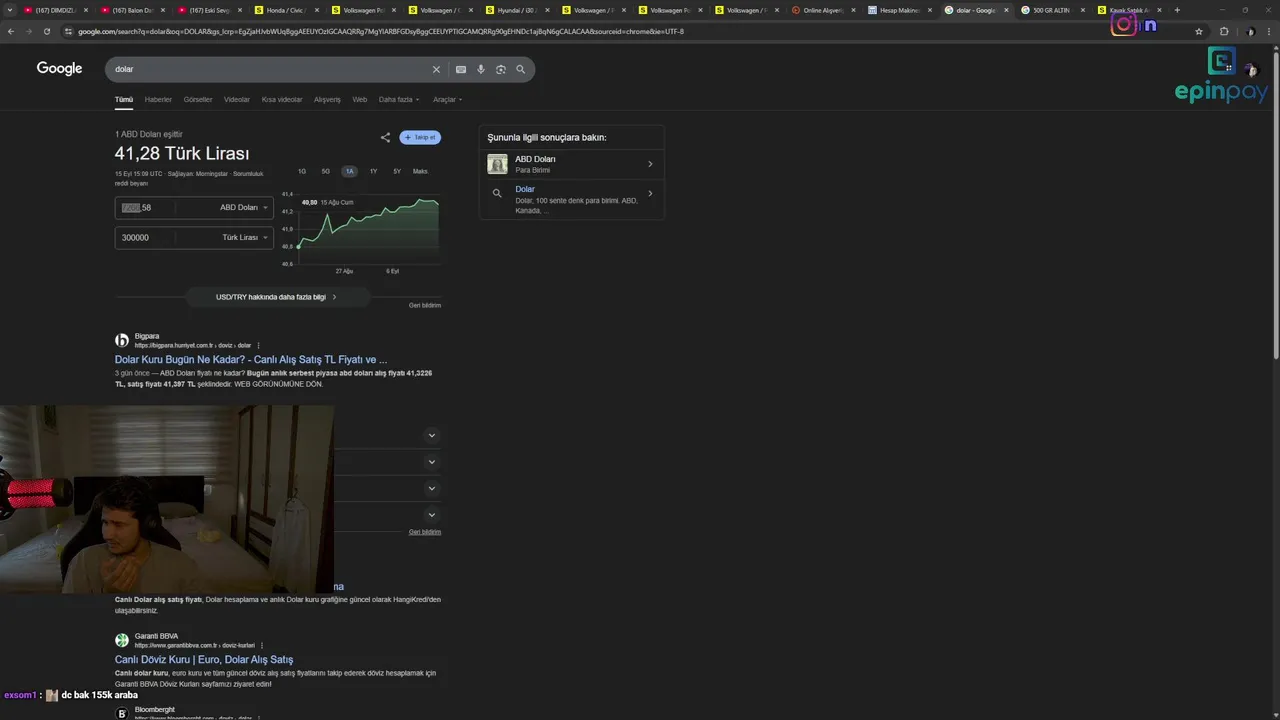The width and height of the screenshot is (1280, 720).
Task: Start voice search with microphone icon
Action: click(481, 69)
